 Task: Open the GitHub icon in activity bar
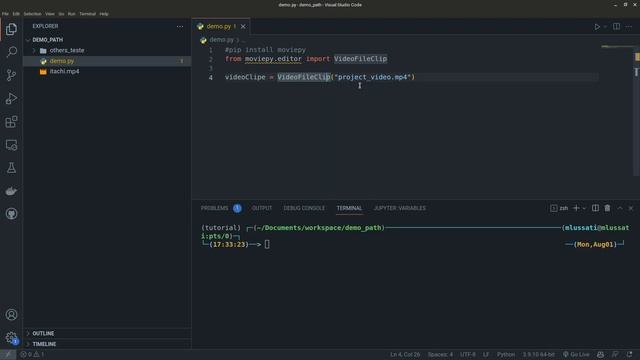[x=11, y=214]
